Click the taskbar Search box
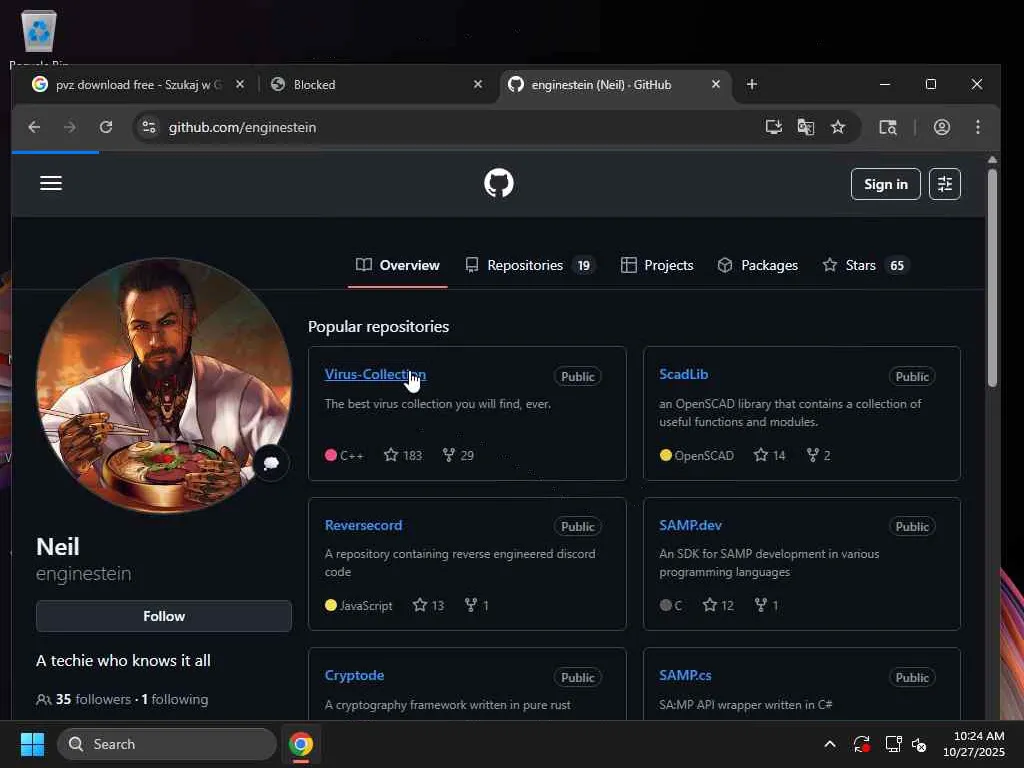 tap(167, 744)
